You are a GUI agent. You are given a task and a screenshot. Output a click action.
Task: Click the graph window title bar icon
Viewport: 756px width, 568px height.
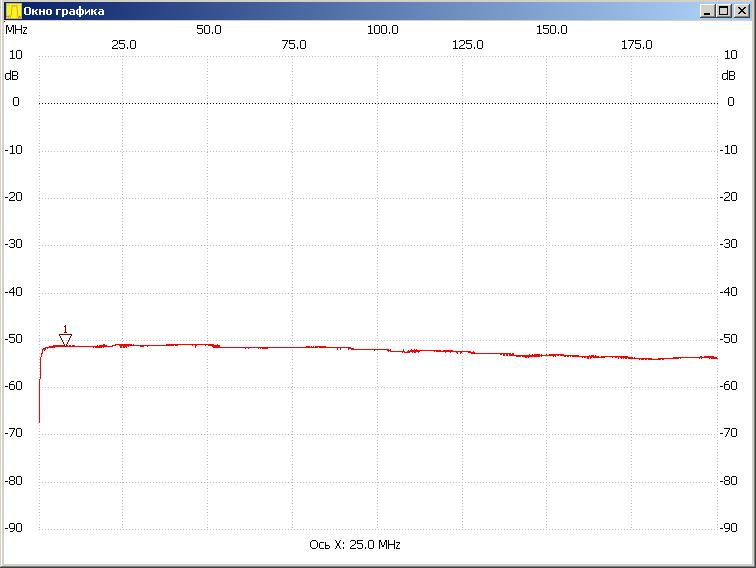pyautogui.click(x=14, y=11)
